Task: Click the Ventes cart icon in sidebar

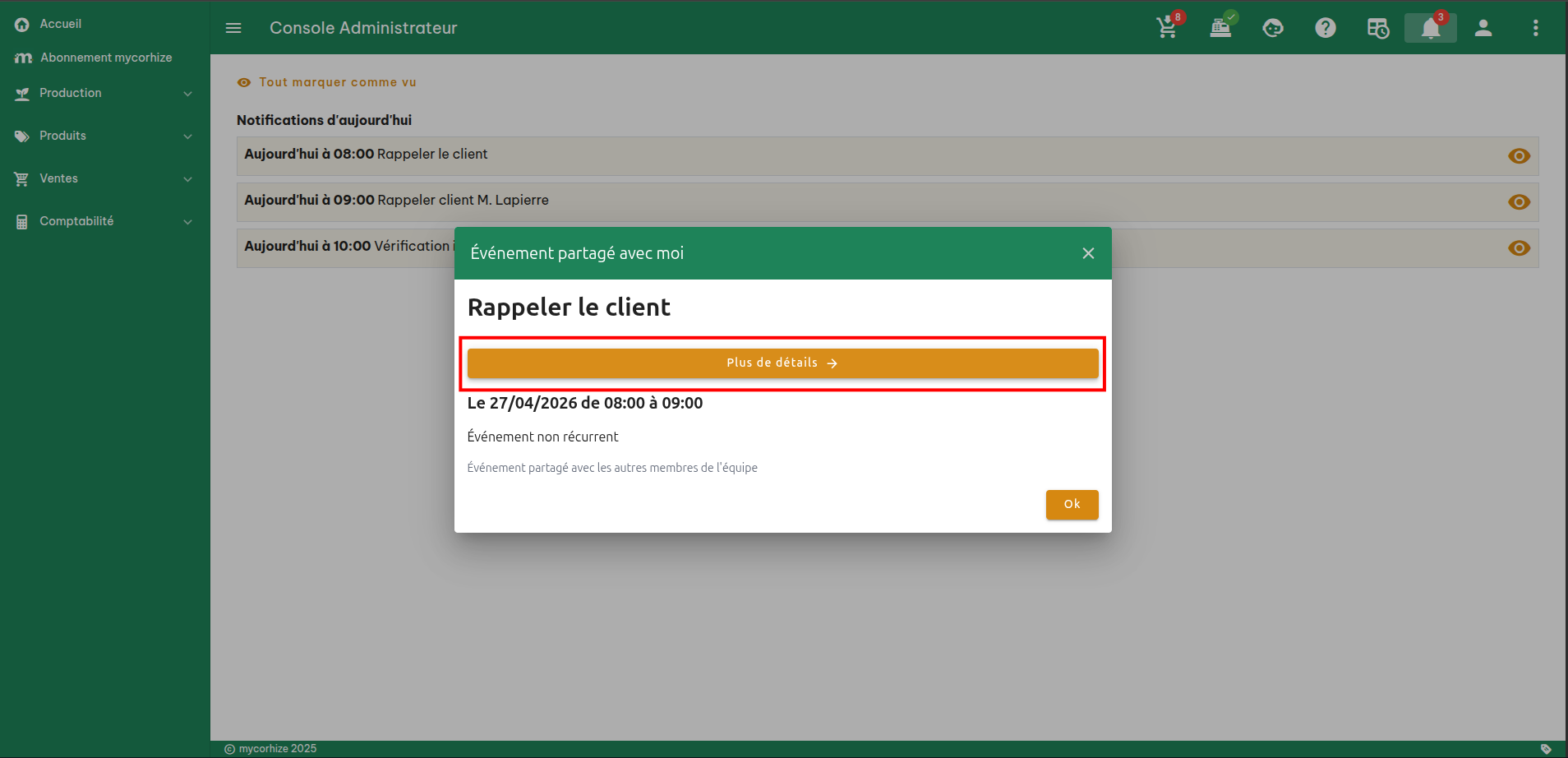Action: (22, 179)
